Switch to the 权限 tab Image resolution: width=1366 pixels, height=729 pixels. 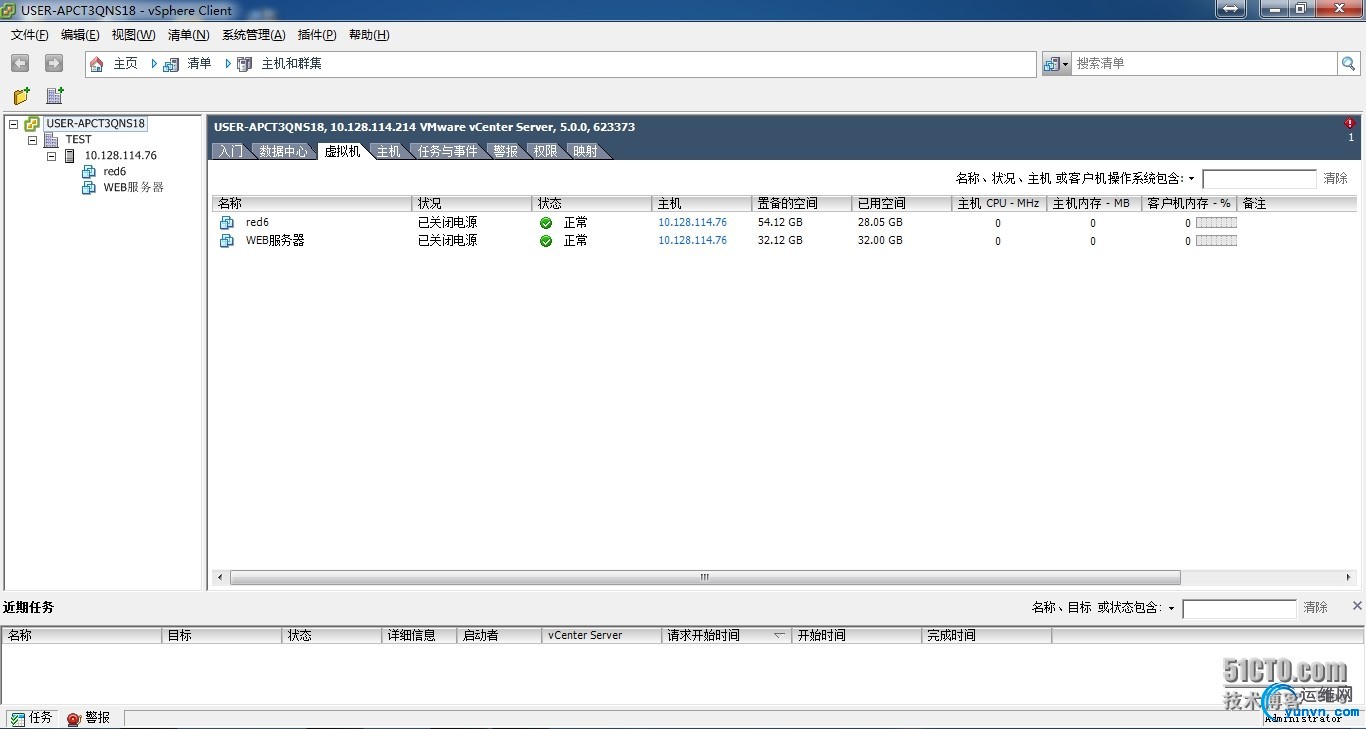(545, 152)
